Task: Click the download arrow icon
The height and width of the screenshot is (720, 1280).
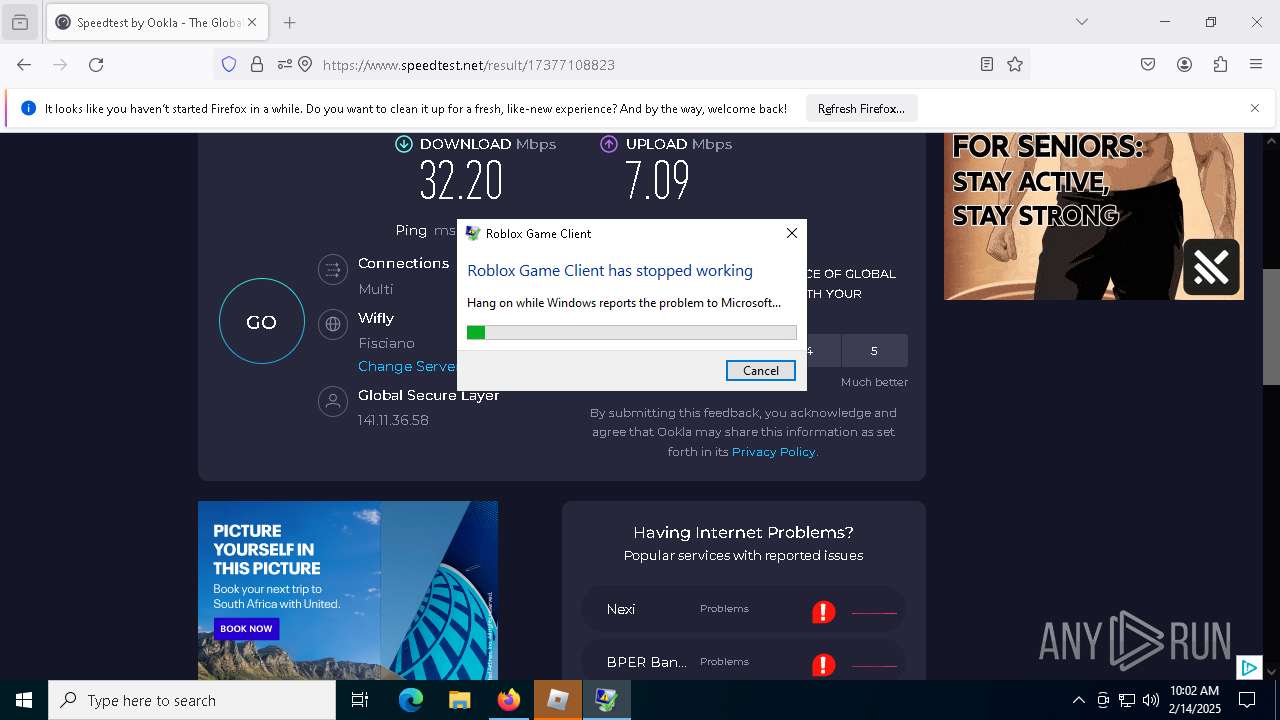Action: tap(404, 144)
